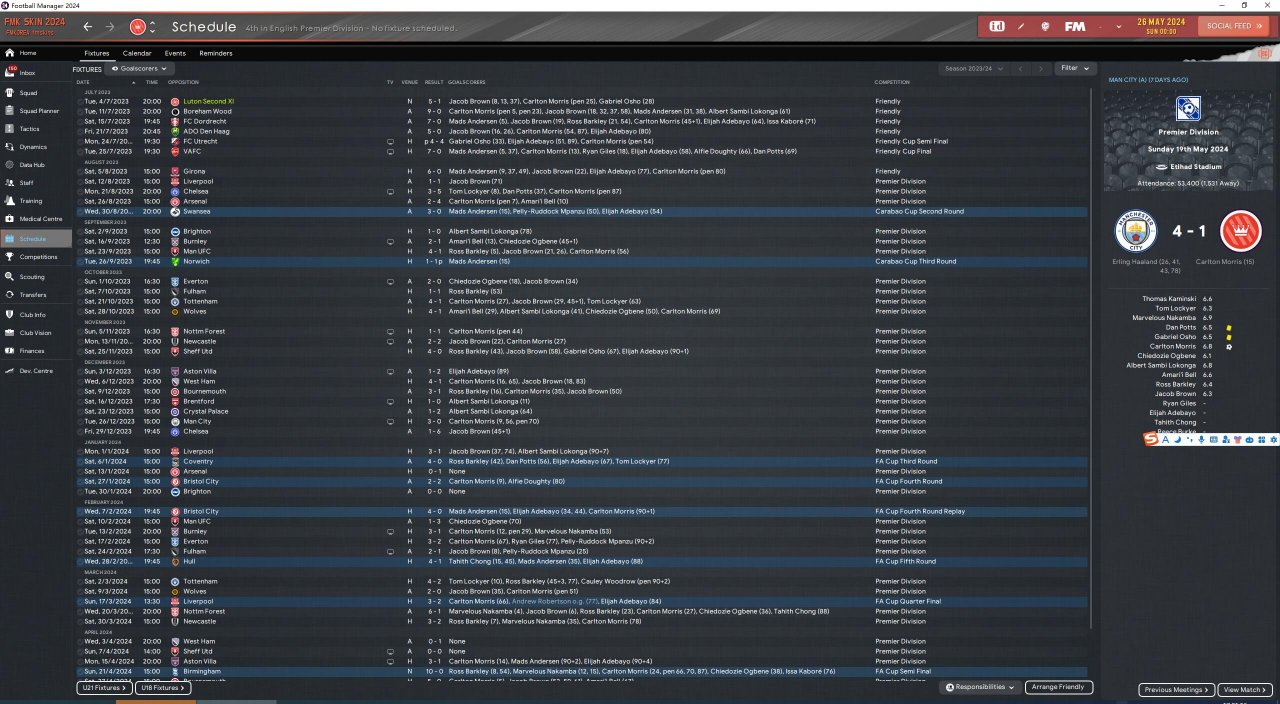Go to the next season arrow
The width and height of the screenshot is (1280, 704).
[1041, 69]
